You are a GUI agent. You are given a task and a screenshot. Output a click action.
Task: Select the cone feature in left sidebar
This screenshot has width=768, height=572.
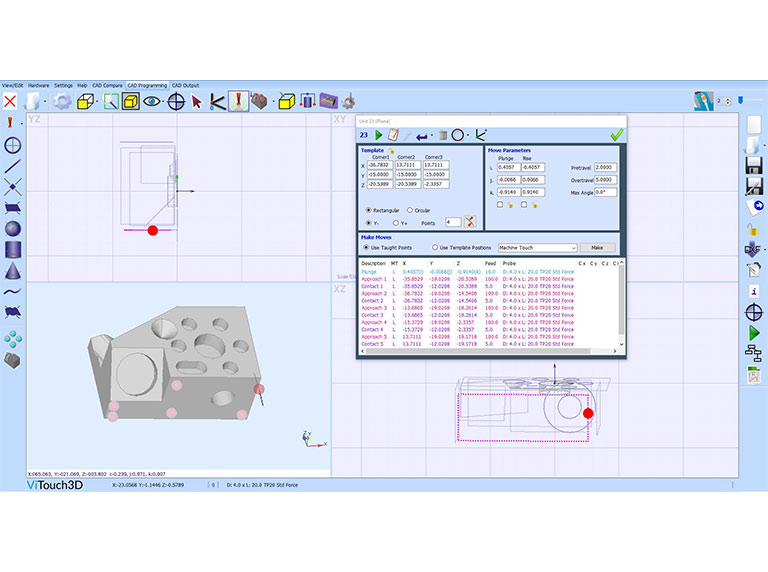click(x=13, y=270)
